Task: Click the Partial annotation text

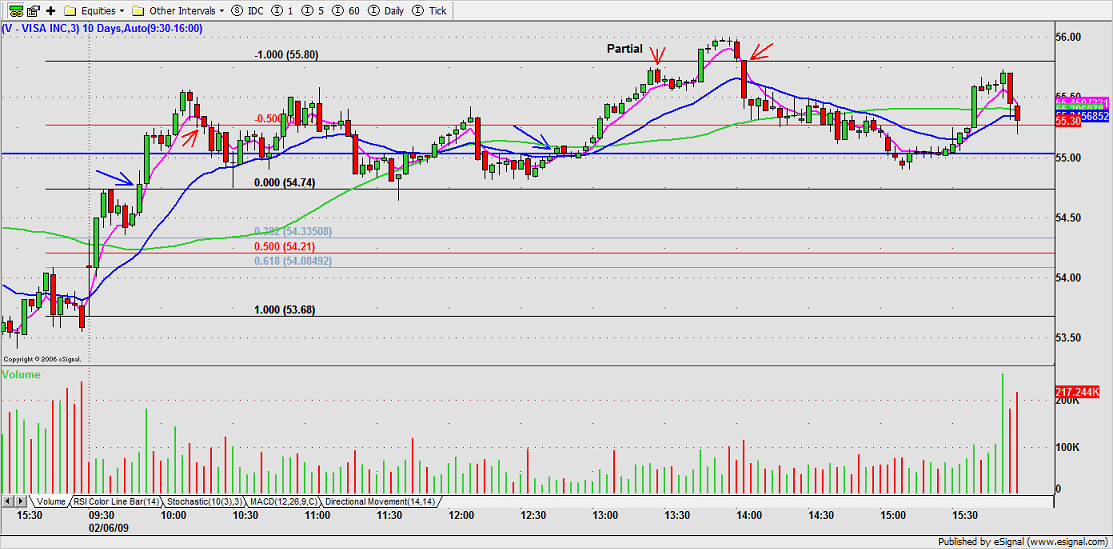Action: click(x=625, y=49)
